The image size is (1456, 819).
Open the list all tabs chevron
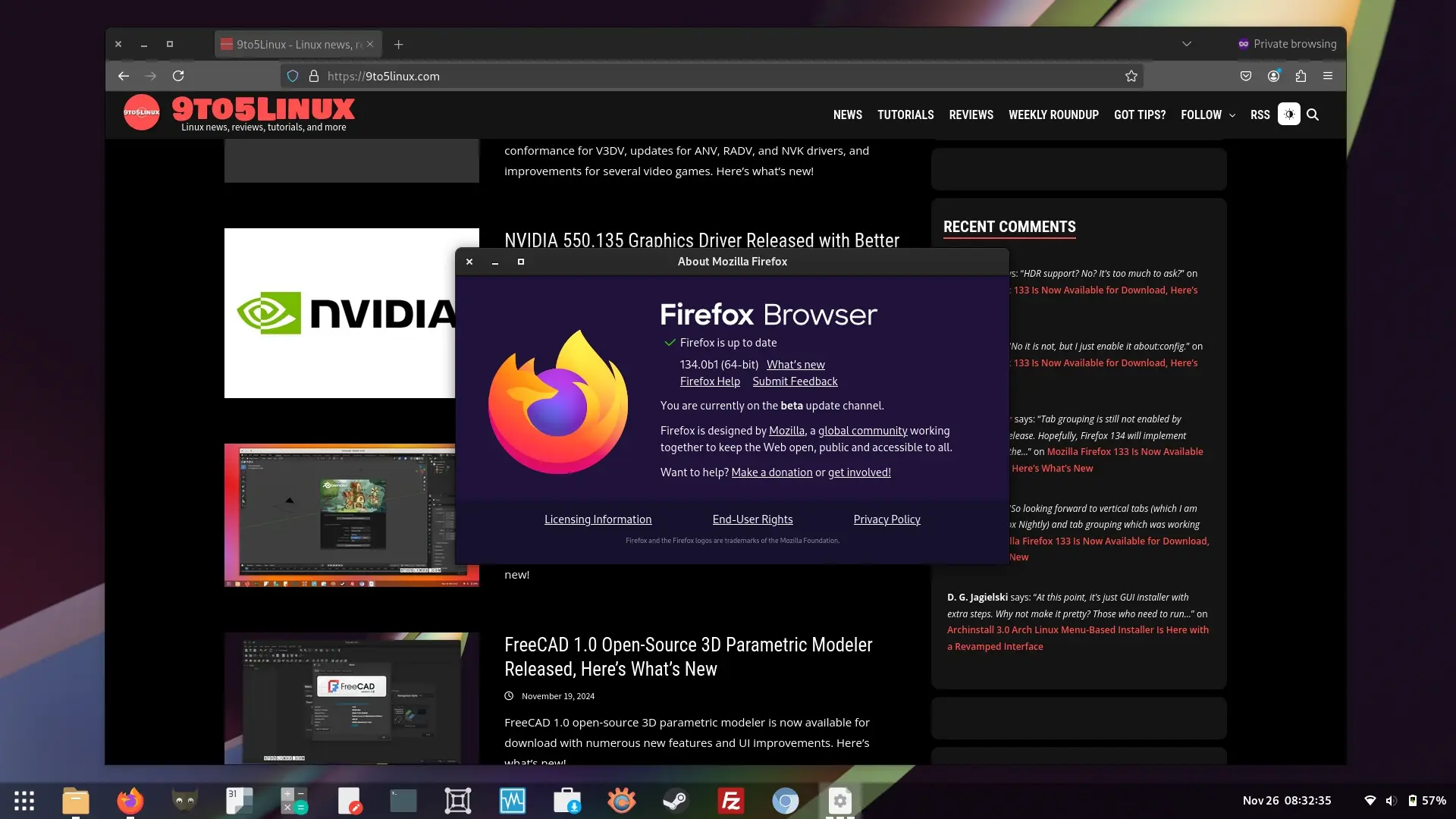1187,44
